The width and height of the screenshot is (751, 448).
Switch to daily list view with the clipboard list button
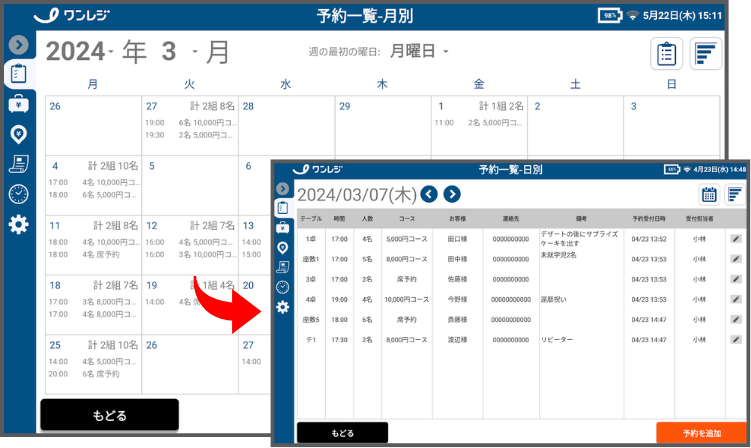point(666,53)
